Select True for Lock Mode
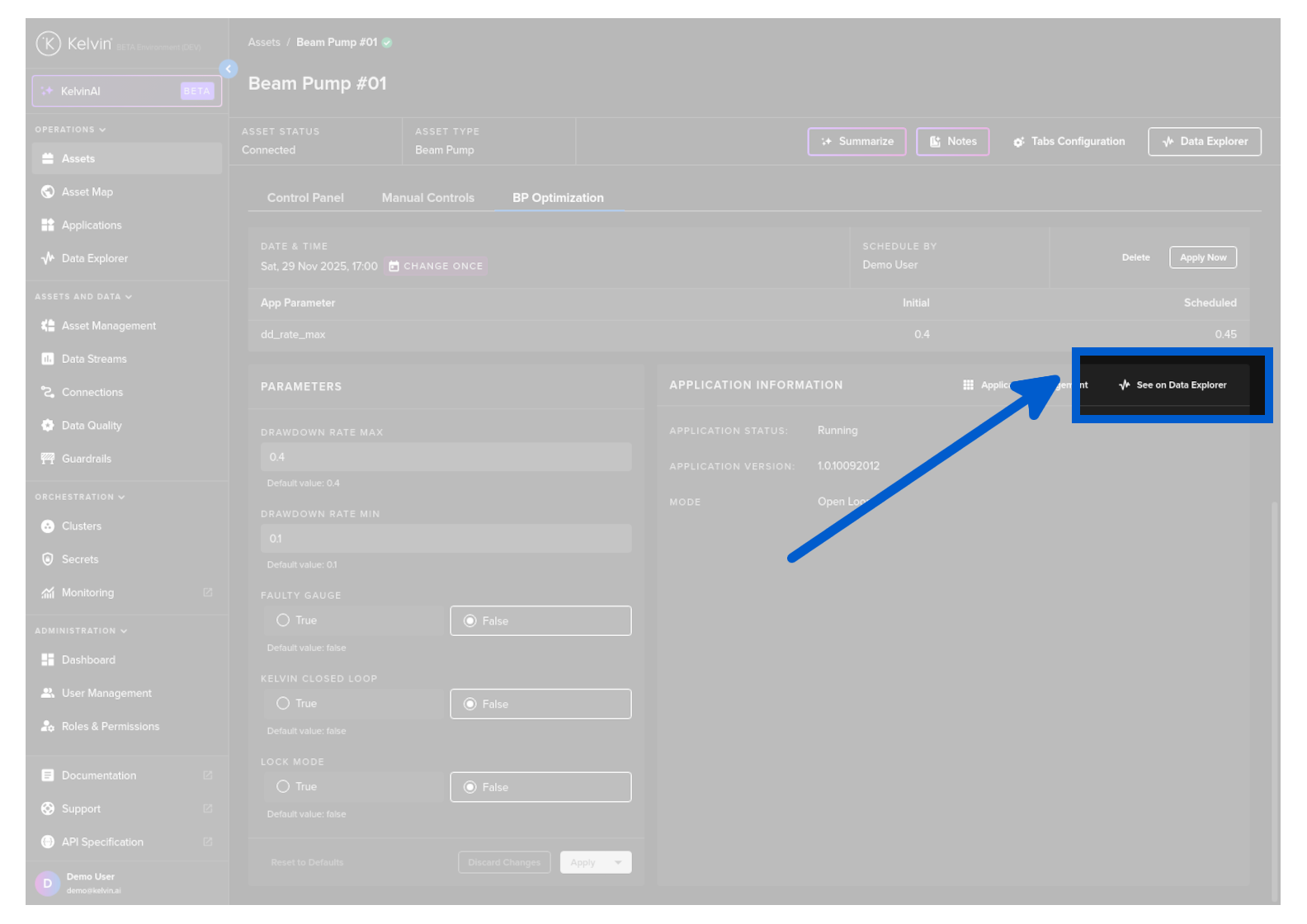The image size is (1307, 924). click(x=283, y=787)
